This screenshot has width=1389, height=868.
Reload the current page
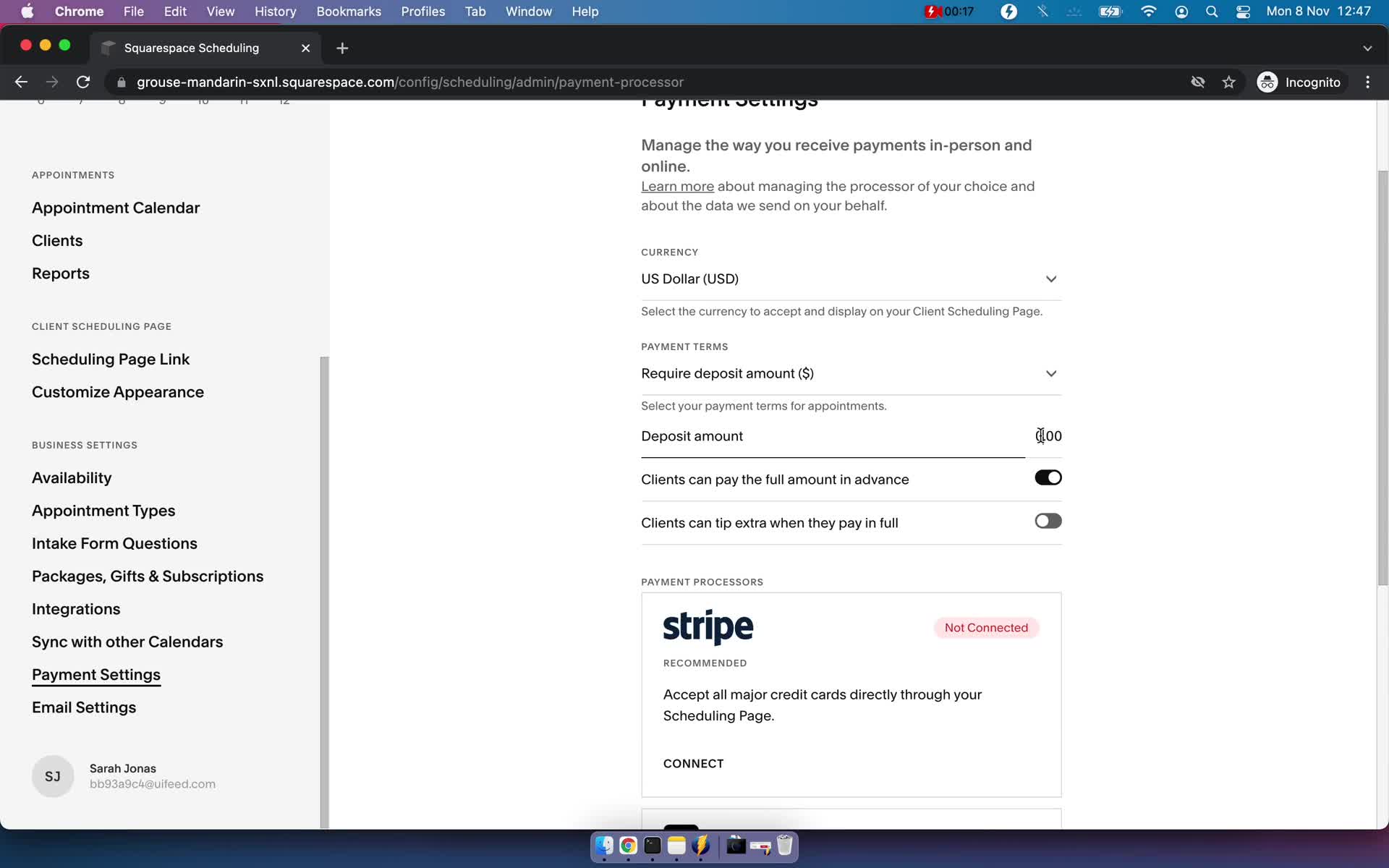[x=83, y=82]
